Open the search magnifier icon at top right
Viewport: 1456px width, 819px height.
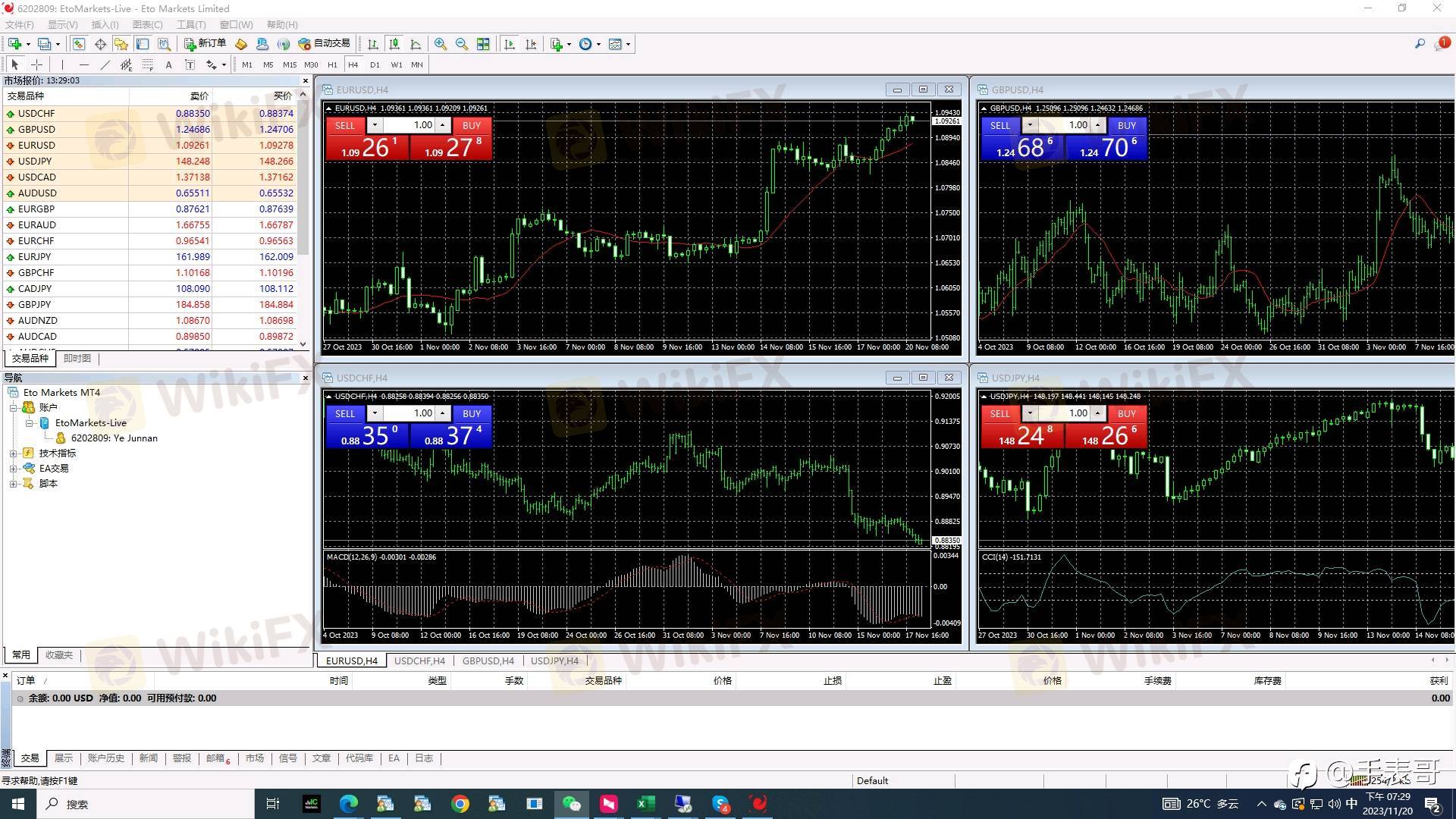pyautogui.click(x=1420, y=44)
